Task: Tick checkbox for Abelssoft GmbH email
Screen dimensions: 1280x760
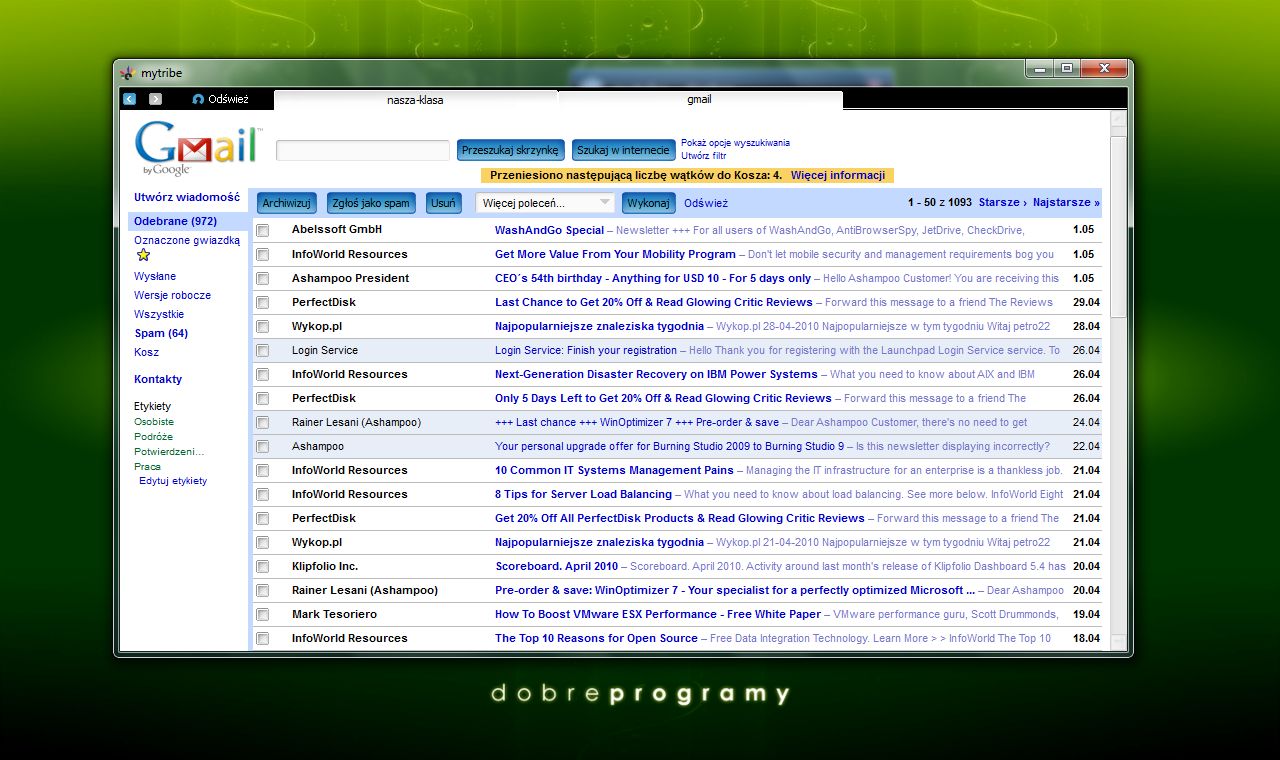Action: (262, 230)
